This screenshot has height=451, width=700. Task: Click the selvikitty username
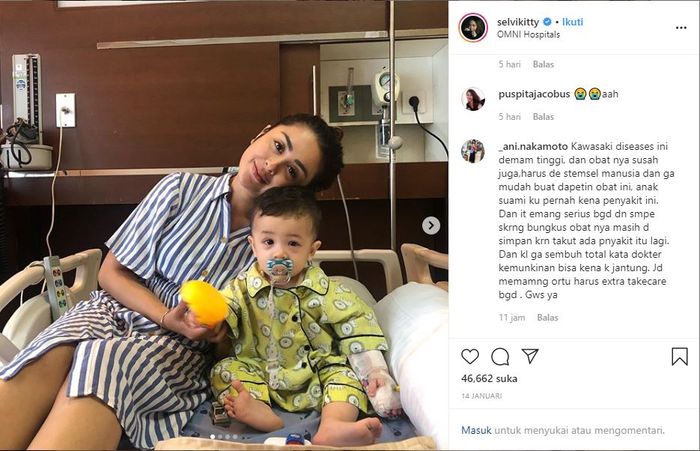pyautogui.click(x=518, y=22)
